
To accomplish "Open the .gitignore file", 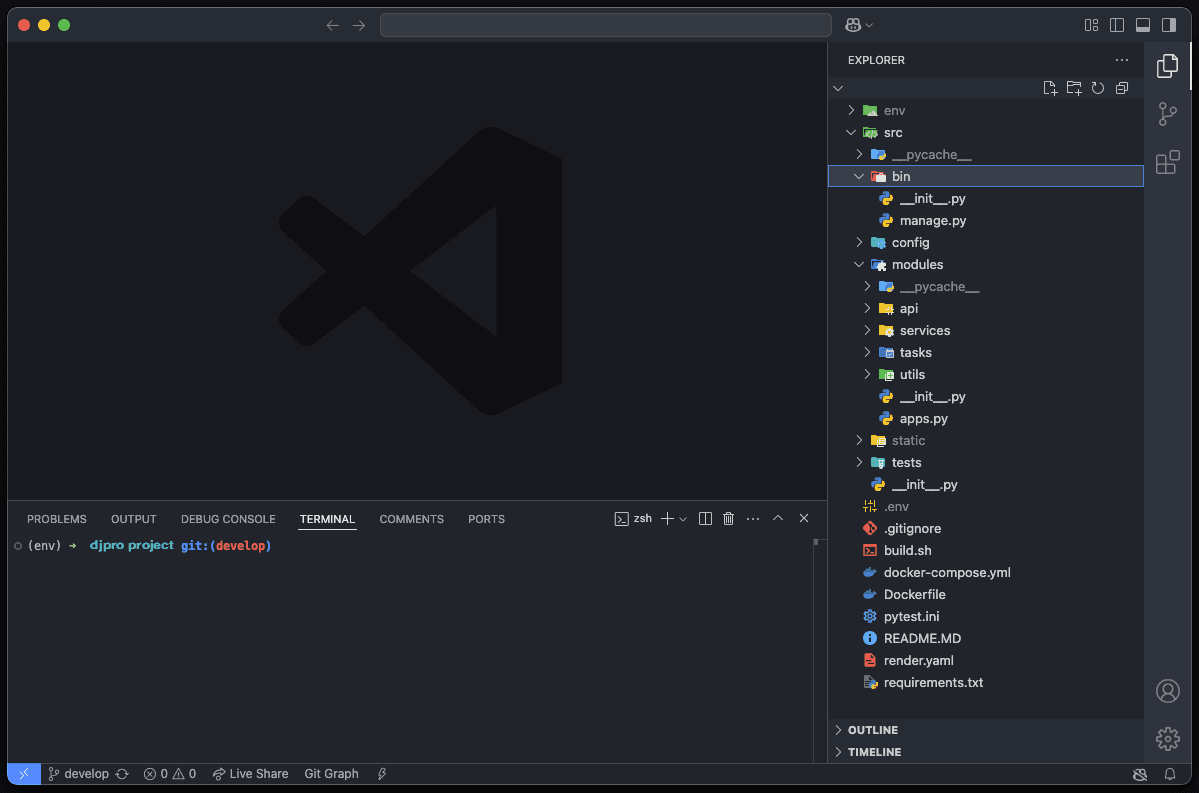I will tap(986, 528).
